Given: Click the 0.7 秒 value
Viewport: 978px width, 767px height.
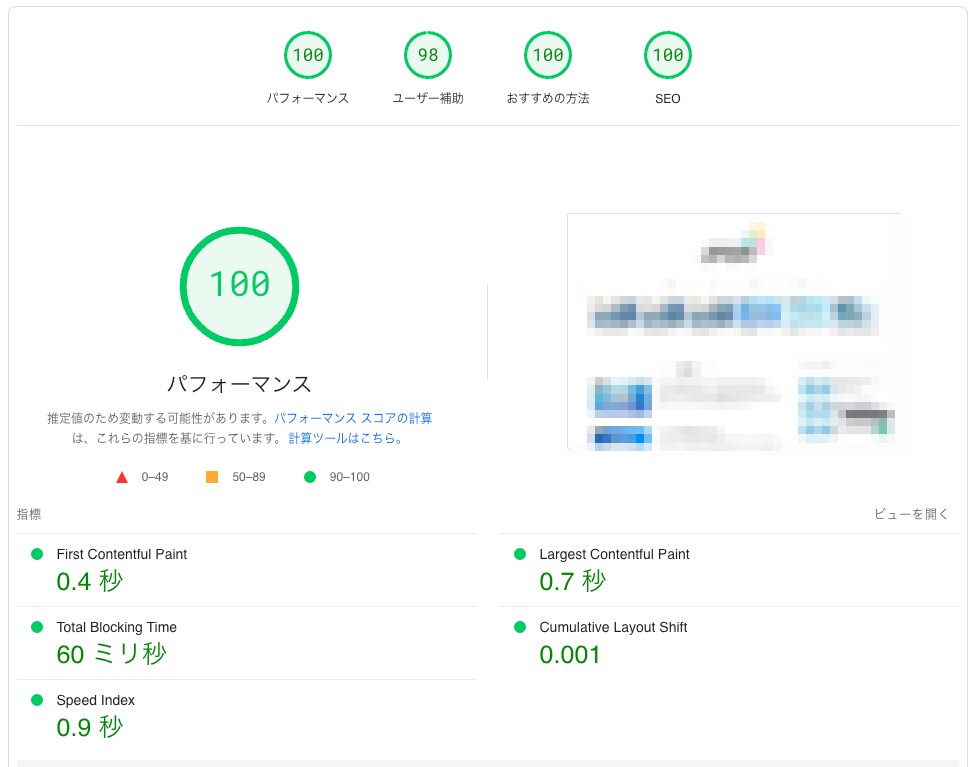Looking at the screenshot, I should 573,581.
